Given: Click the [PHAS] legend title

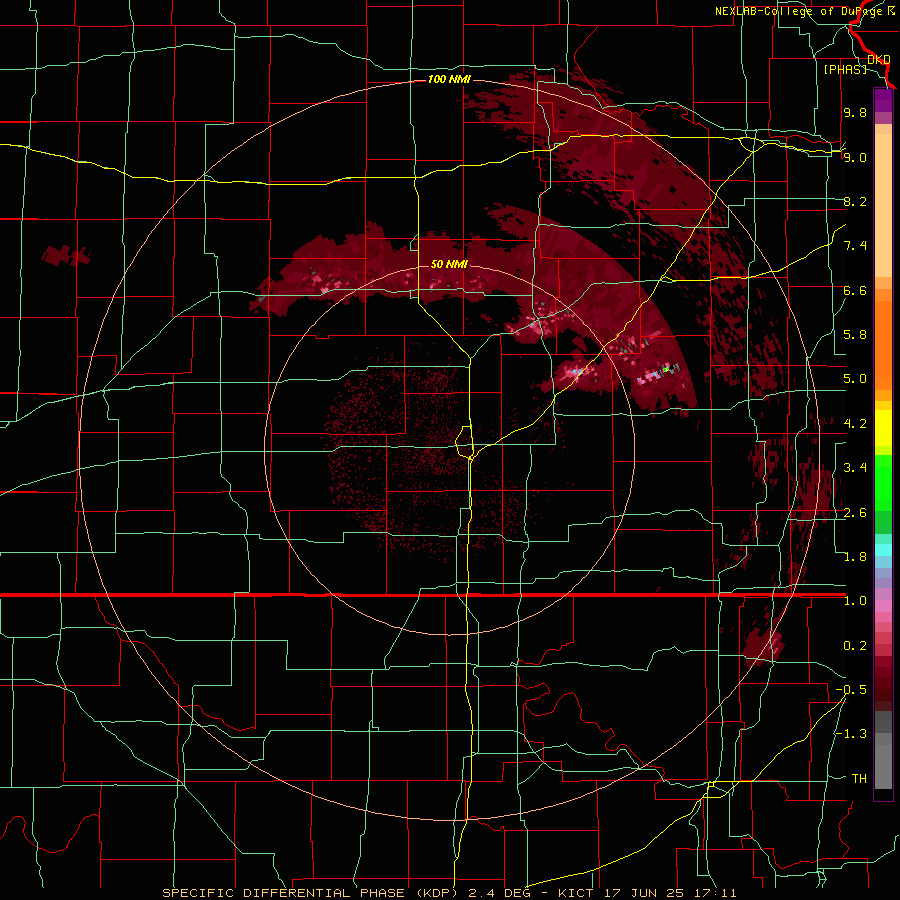Looking at the screenshot, I should click(x=845, y=69).
